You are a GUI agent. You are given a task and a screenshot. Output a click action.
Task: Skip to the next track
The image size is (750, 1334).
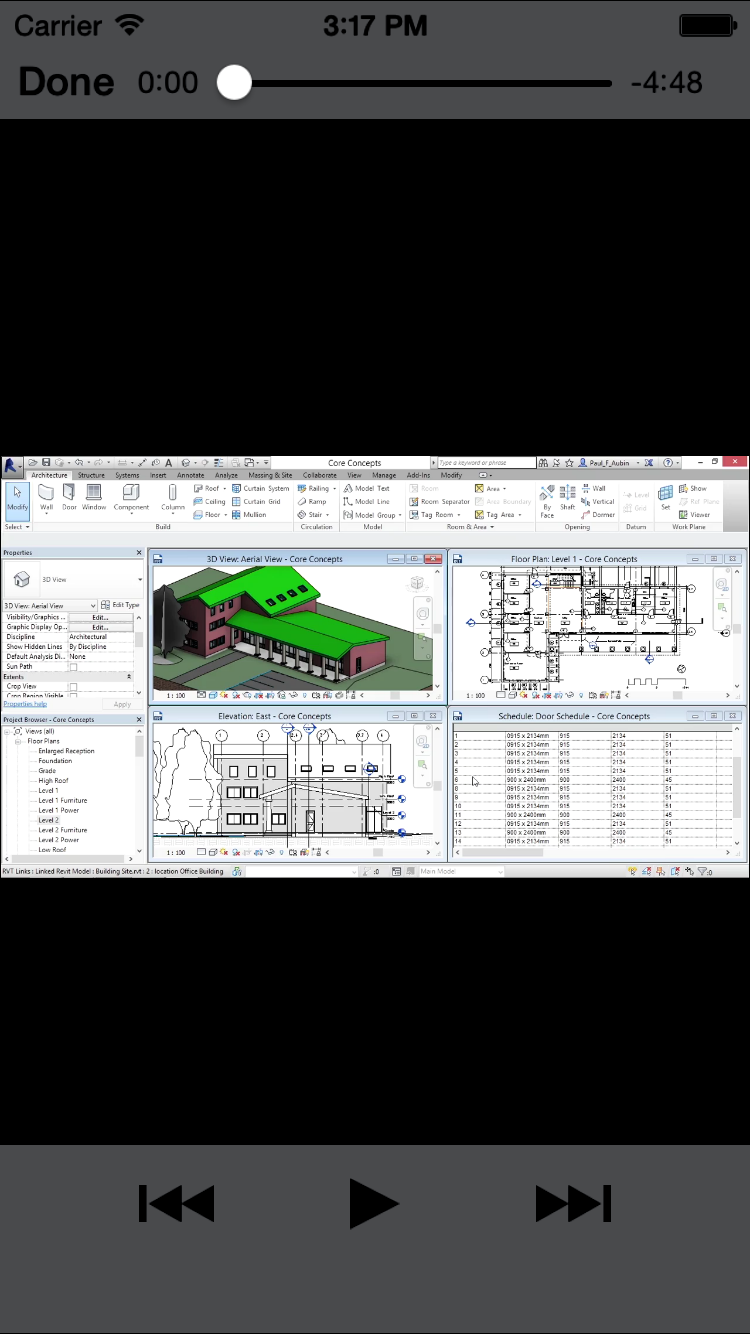(573, 1203)
